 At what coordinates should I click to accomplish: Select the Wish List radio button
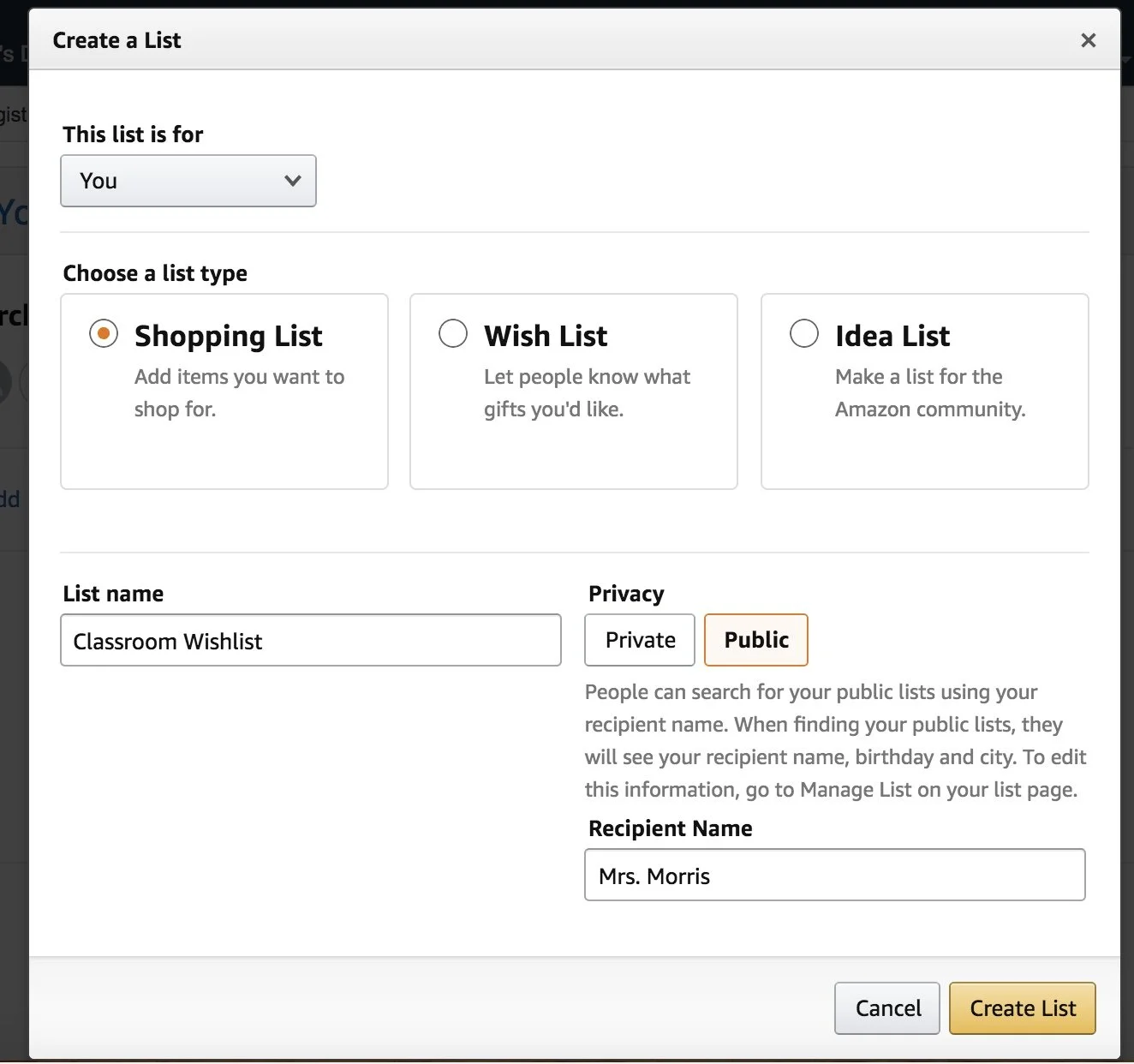[x=453, y=333]
